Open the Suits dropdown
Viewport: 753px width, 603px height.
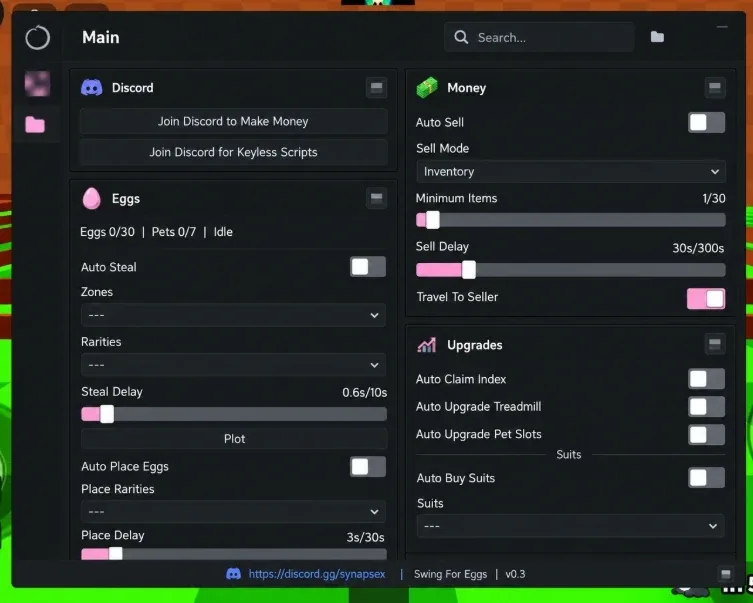[x=571, y=526]
